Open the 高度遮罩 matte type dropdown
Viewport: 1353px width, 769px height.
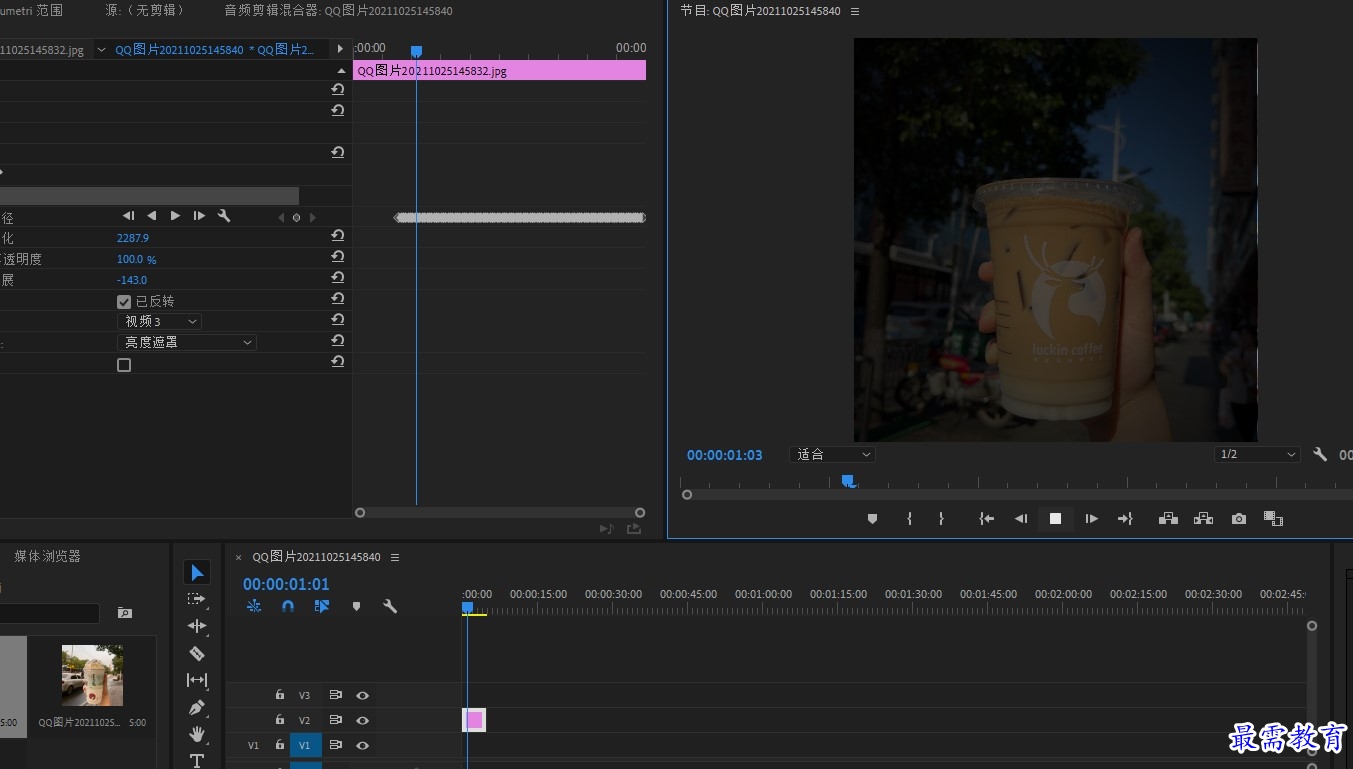click(187, 342)
